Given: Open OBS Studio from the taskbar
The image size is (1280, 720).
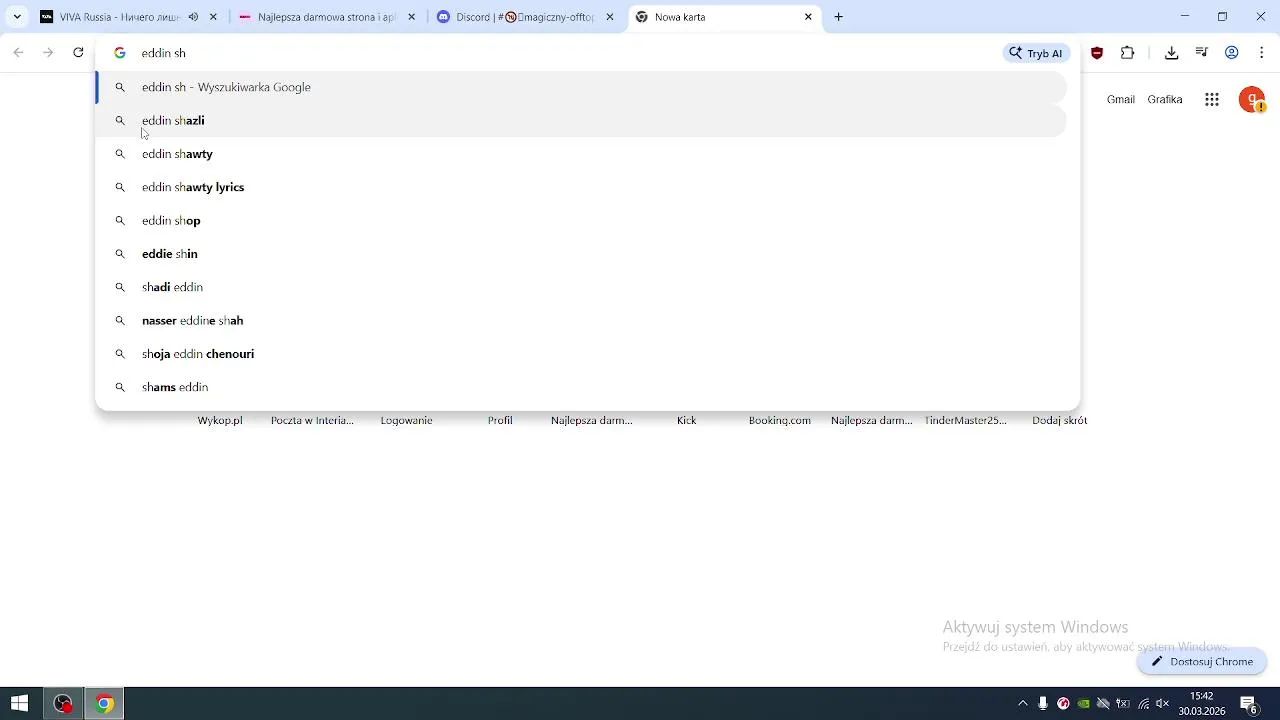Looking at the screenshot, I should 63,704.
